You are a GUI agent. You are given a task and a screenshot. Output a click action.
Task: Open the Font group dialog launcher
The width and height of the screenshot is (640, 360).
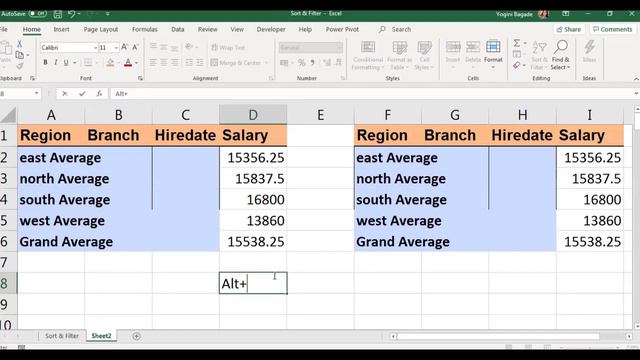[x=140, y=78]
